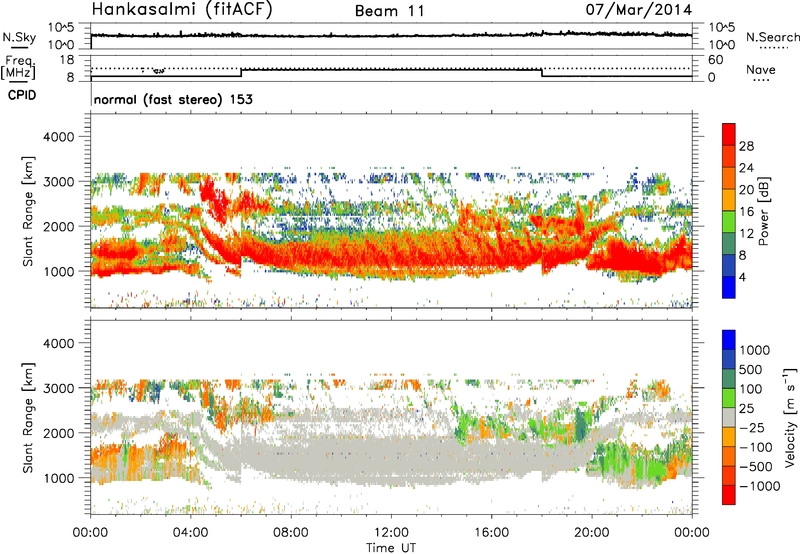This screenshot has height=554, width=800.
Task: Pick the bright blue bottom segment of power colorbar
Action: (729, 287)
